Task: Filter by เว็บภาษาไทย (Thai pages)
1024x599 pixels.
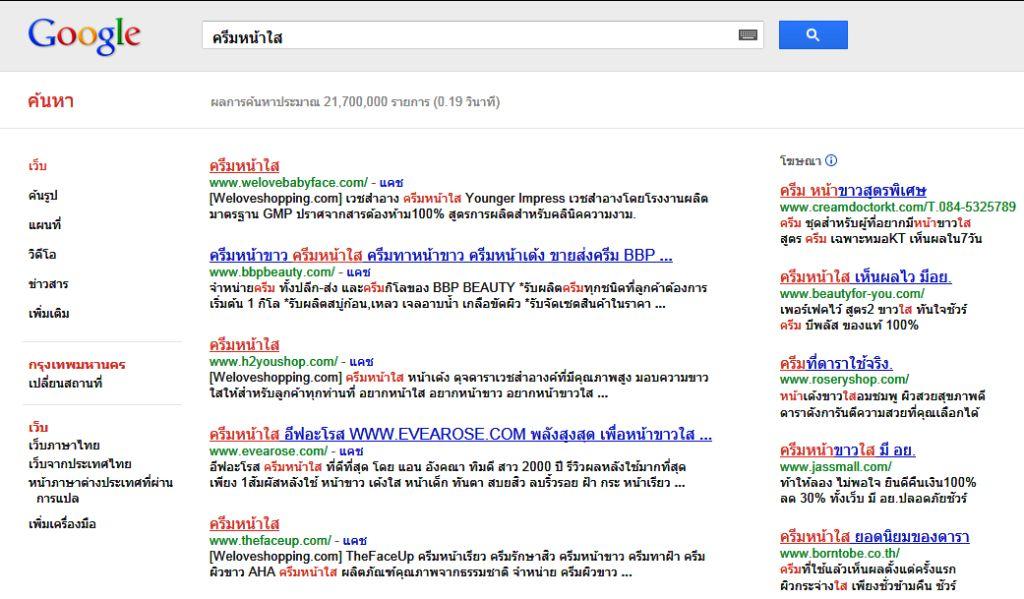Action: point(64,445)
